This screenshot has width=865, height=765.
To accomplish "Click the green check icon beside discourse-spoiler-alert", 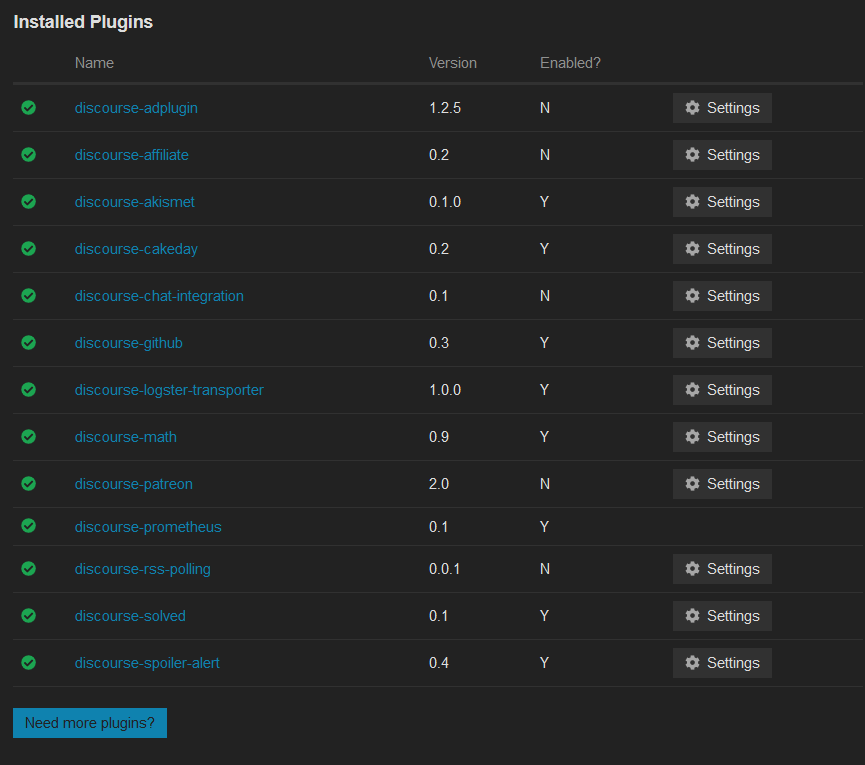I will click(x=29, y=662).
